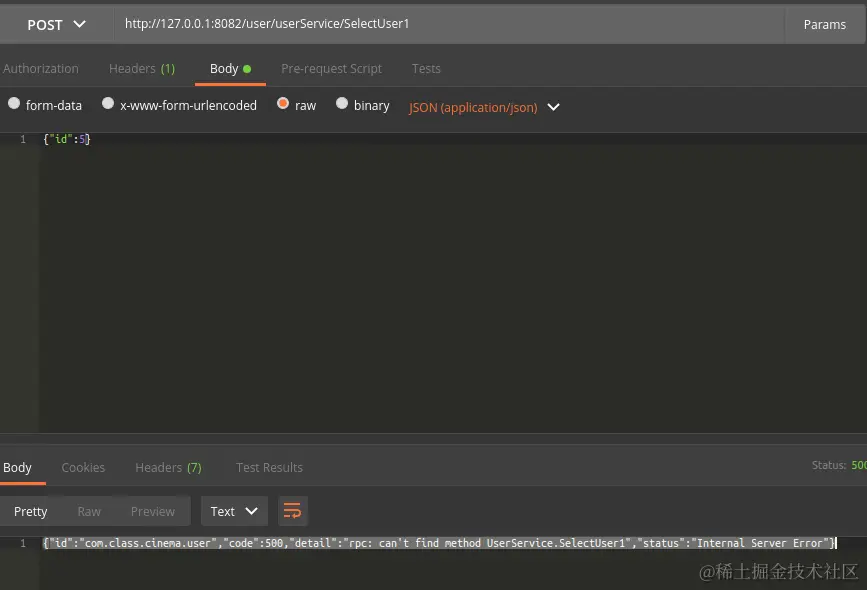View the response Cookies tab
The width and height of the screenshot is (867, 590).
(83, 467)
